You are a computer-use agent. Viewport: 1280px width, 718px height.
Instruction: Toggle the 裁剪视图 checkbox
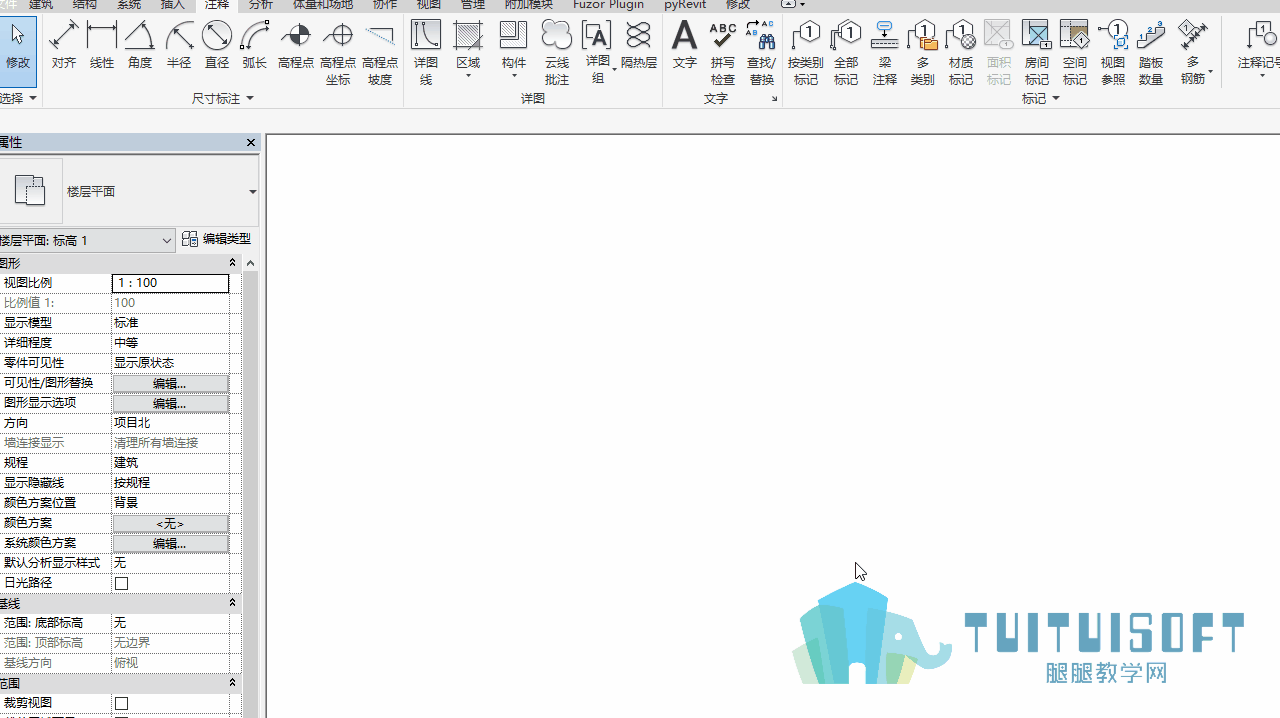pos(122,703)
